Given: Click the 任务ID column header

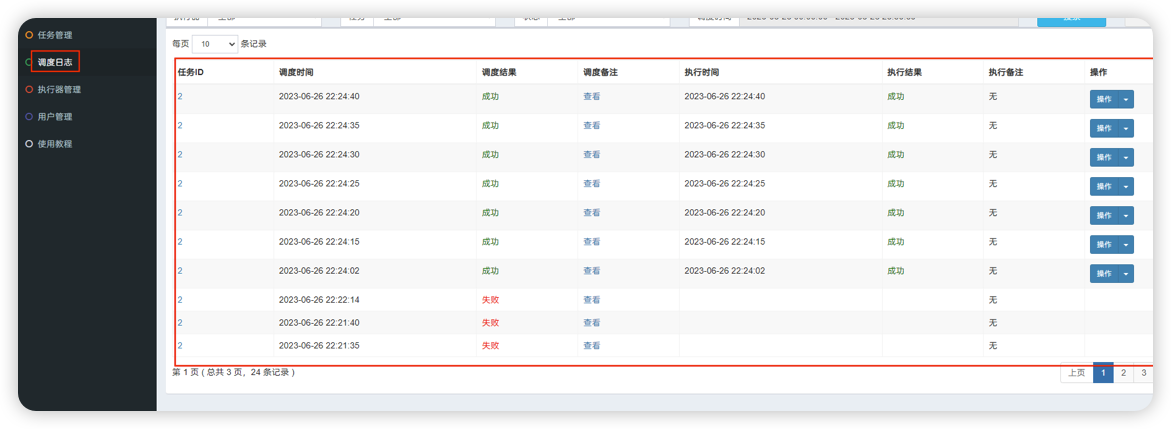Looking at the screenshot, I should coord(190,72).
